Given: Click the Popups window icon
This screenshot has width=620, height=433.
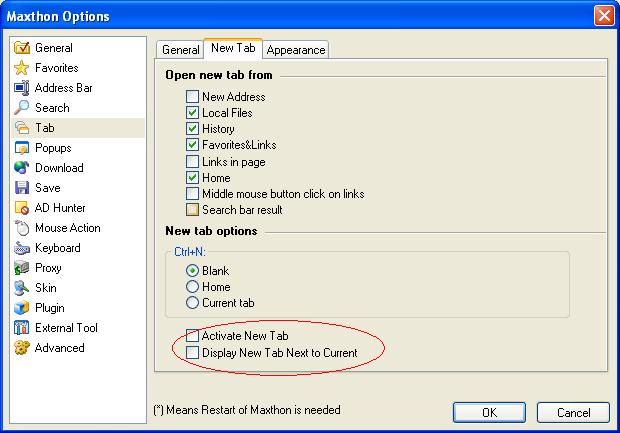Looking at the screenshot, I should pos(22,148).
